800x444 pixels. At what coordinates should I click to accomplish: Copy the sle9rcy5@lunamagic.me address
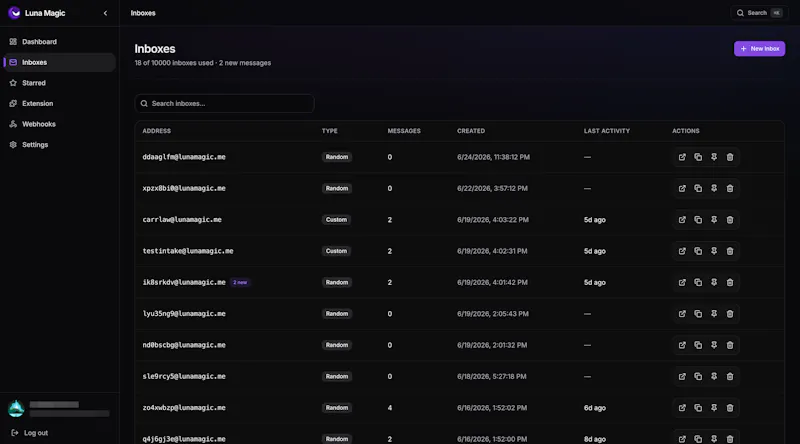click(x=698, y=377)
